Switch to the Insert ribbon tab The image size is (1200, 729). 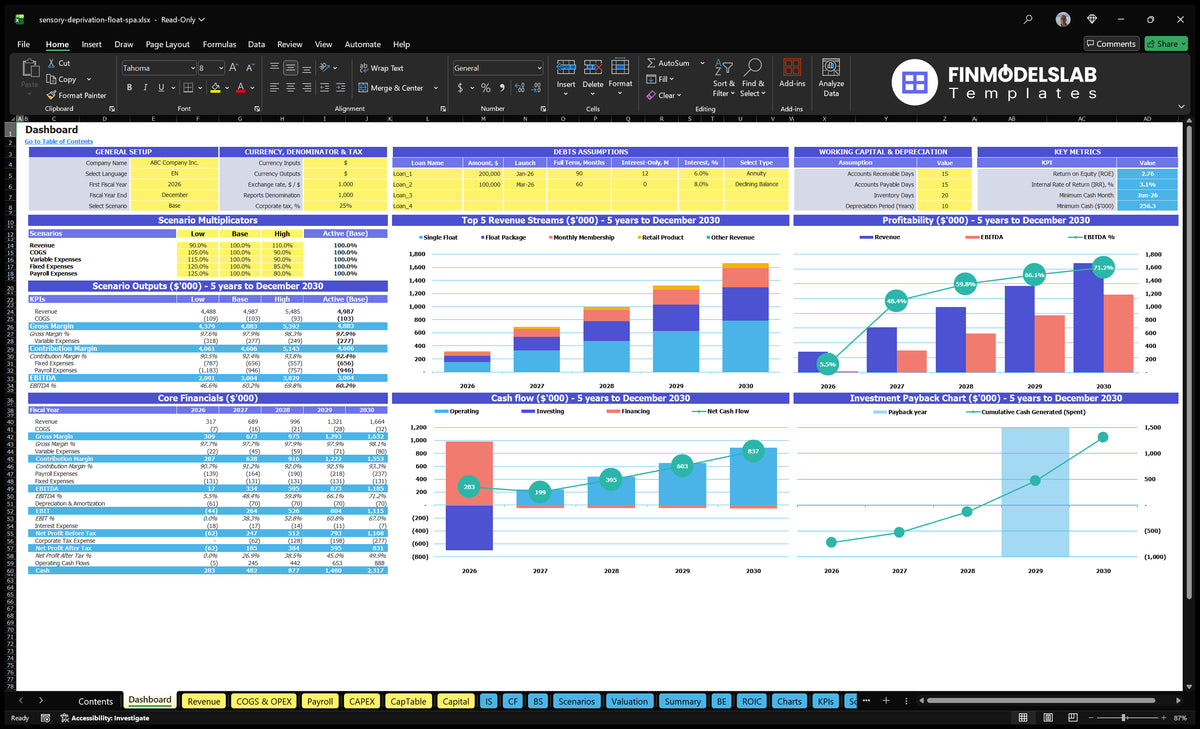(91, 44)
